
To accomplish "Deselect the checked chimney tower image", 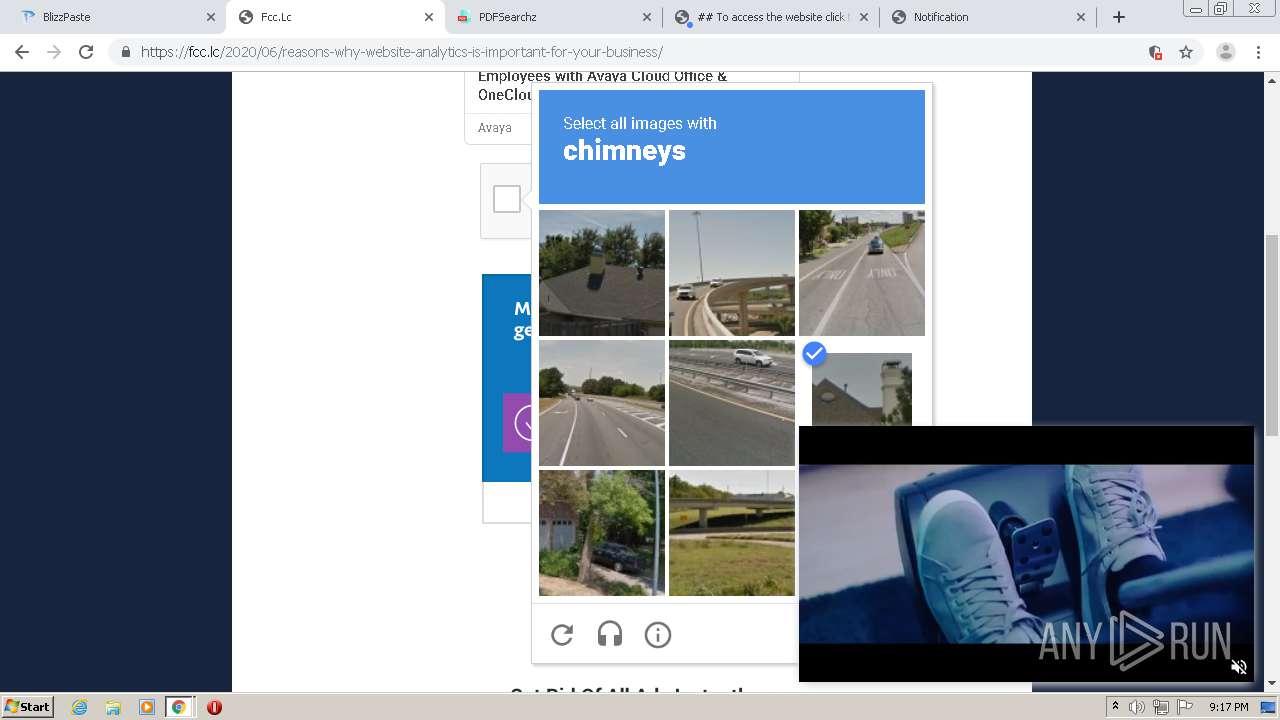I will [x=861, y=390].
